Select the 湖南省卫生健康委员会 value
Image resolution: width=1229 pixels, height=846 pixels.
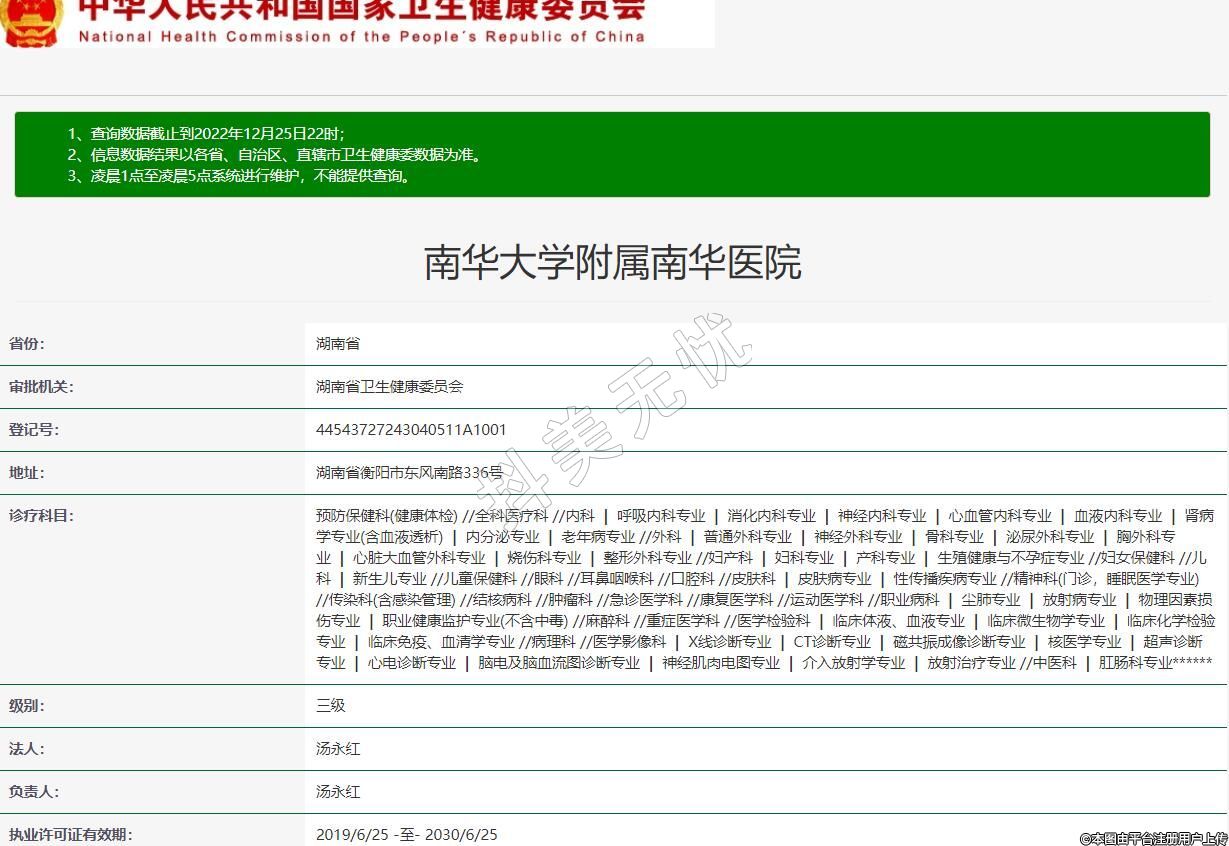click(389, 387)
